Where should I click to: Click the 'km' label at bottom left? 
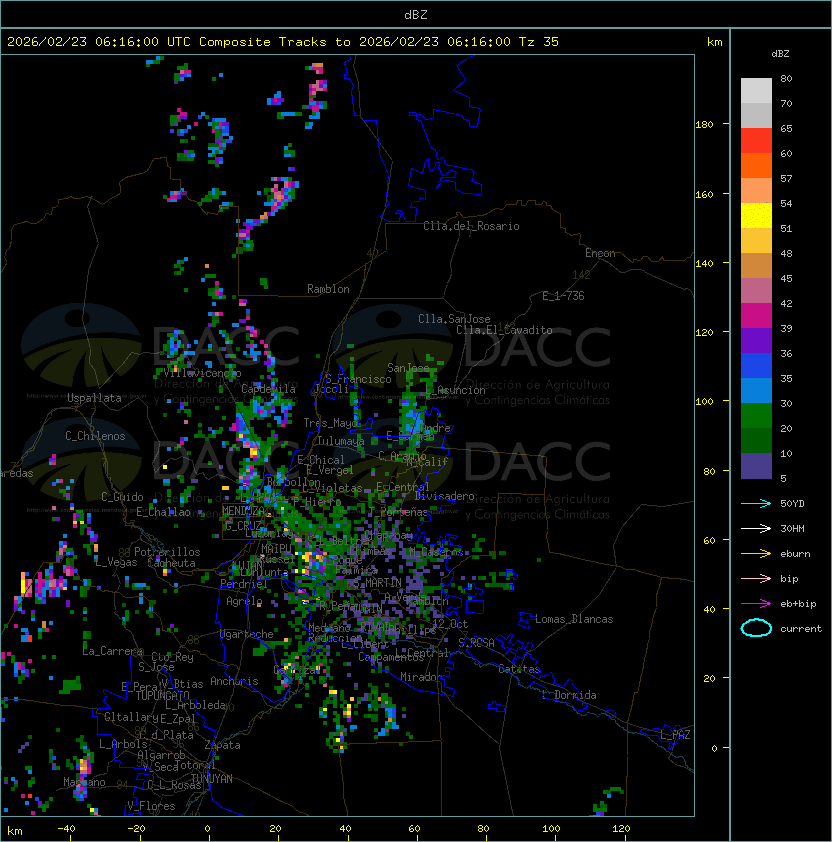(x=15, y=831)
